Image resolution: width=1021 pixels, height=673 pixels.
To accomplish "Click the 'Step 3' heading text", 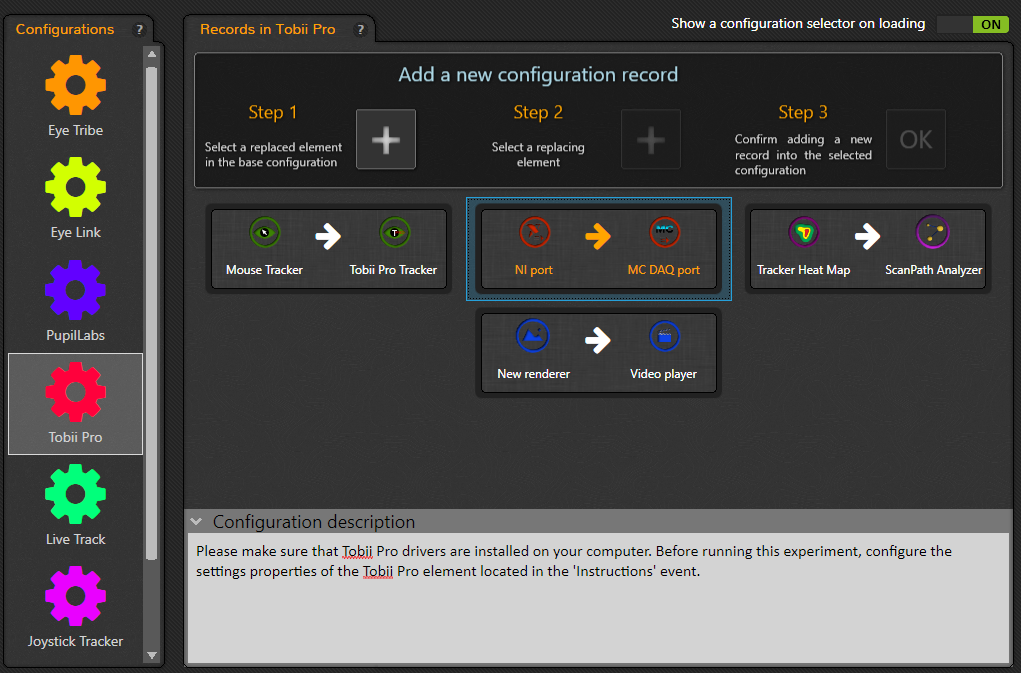I will tap(803, 113).
